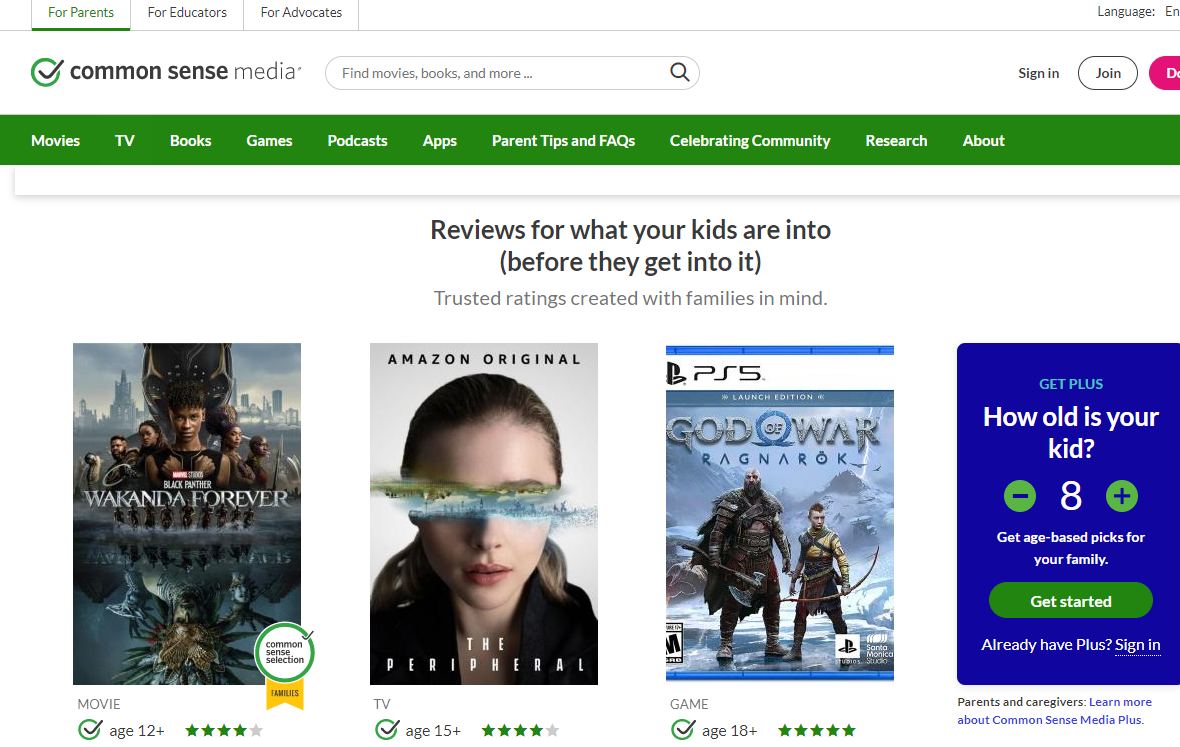Click the Common Sense Media checkmark logo
1180x747 pixels.
tap(47, 72)
